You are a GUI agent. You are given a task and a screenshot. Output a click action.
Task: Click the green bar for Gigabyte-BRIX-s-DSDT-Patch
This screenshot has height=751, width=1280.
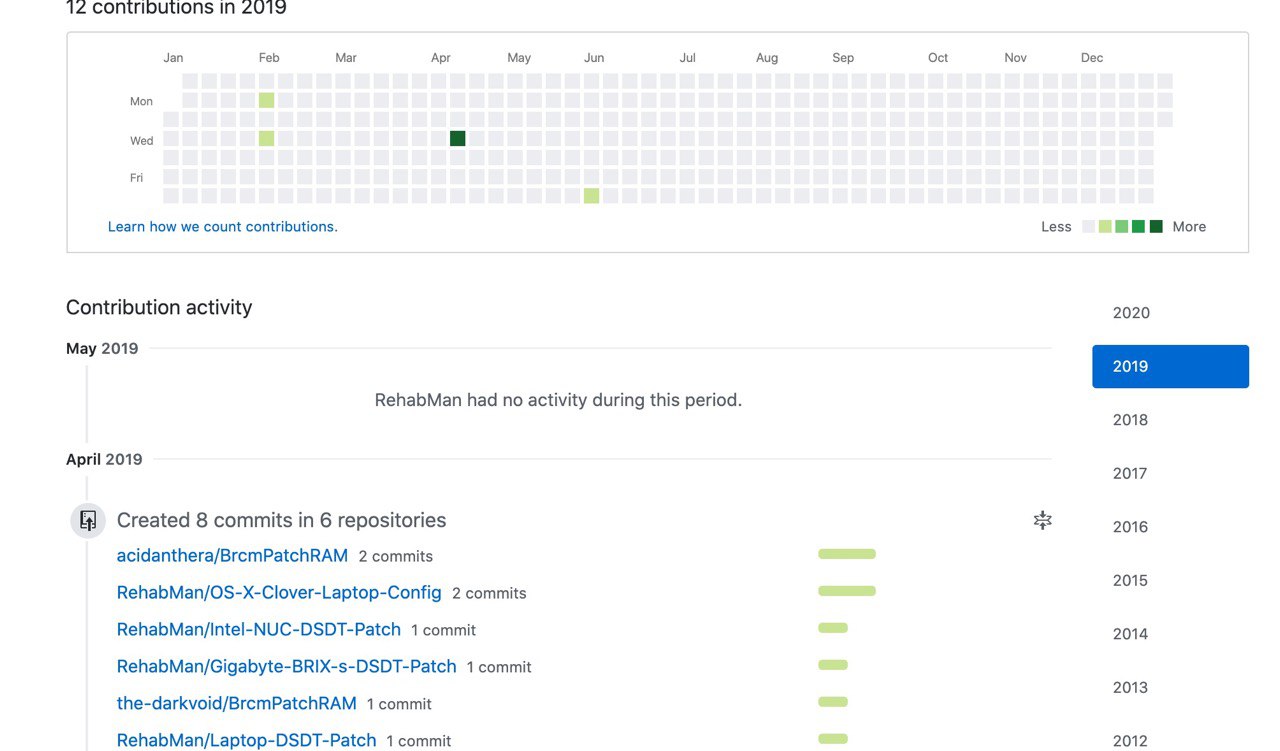point(833,665)
